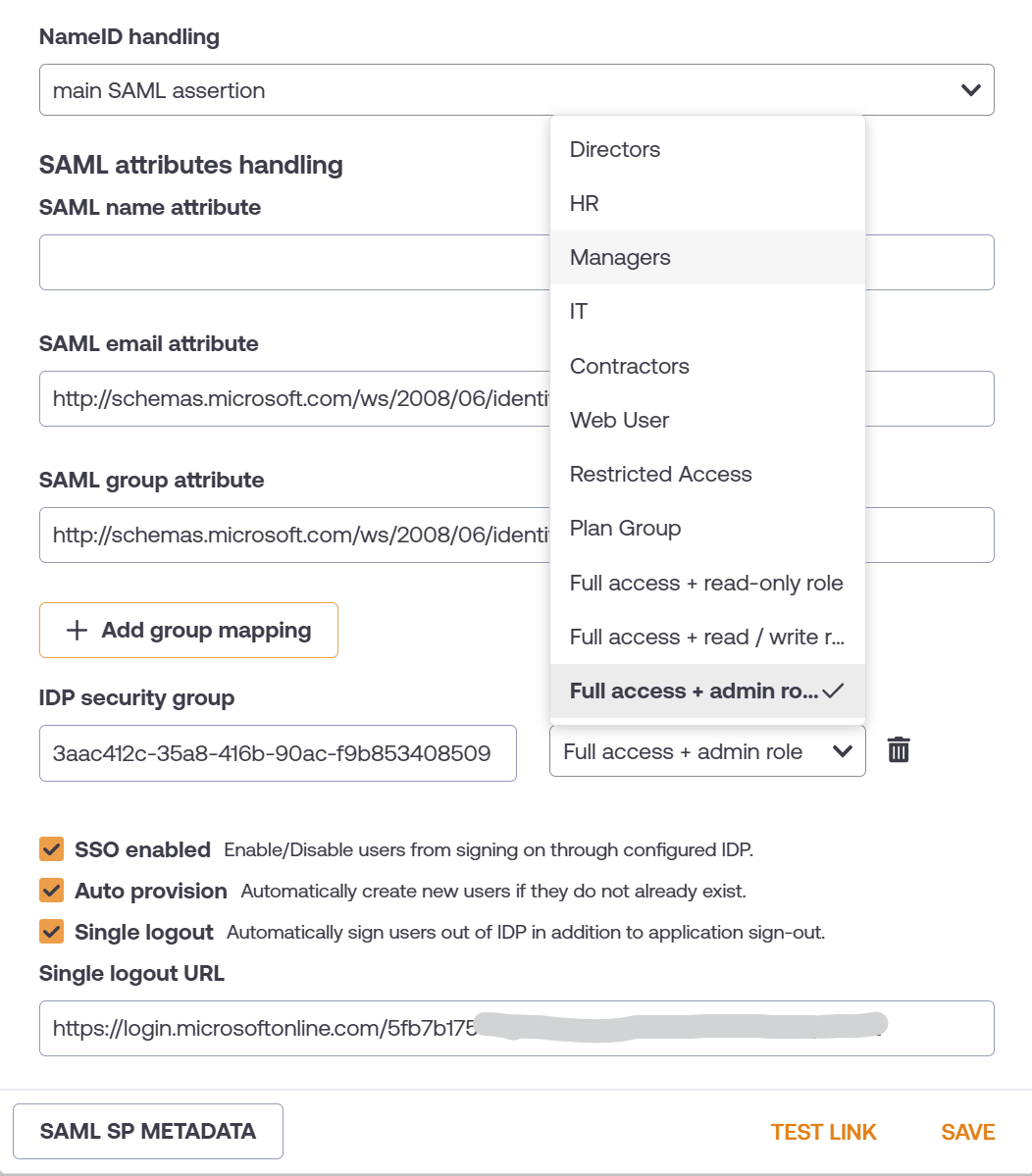
Task: Toggle the Single logout checkbox
Action: click(52, 932)
